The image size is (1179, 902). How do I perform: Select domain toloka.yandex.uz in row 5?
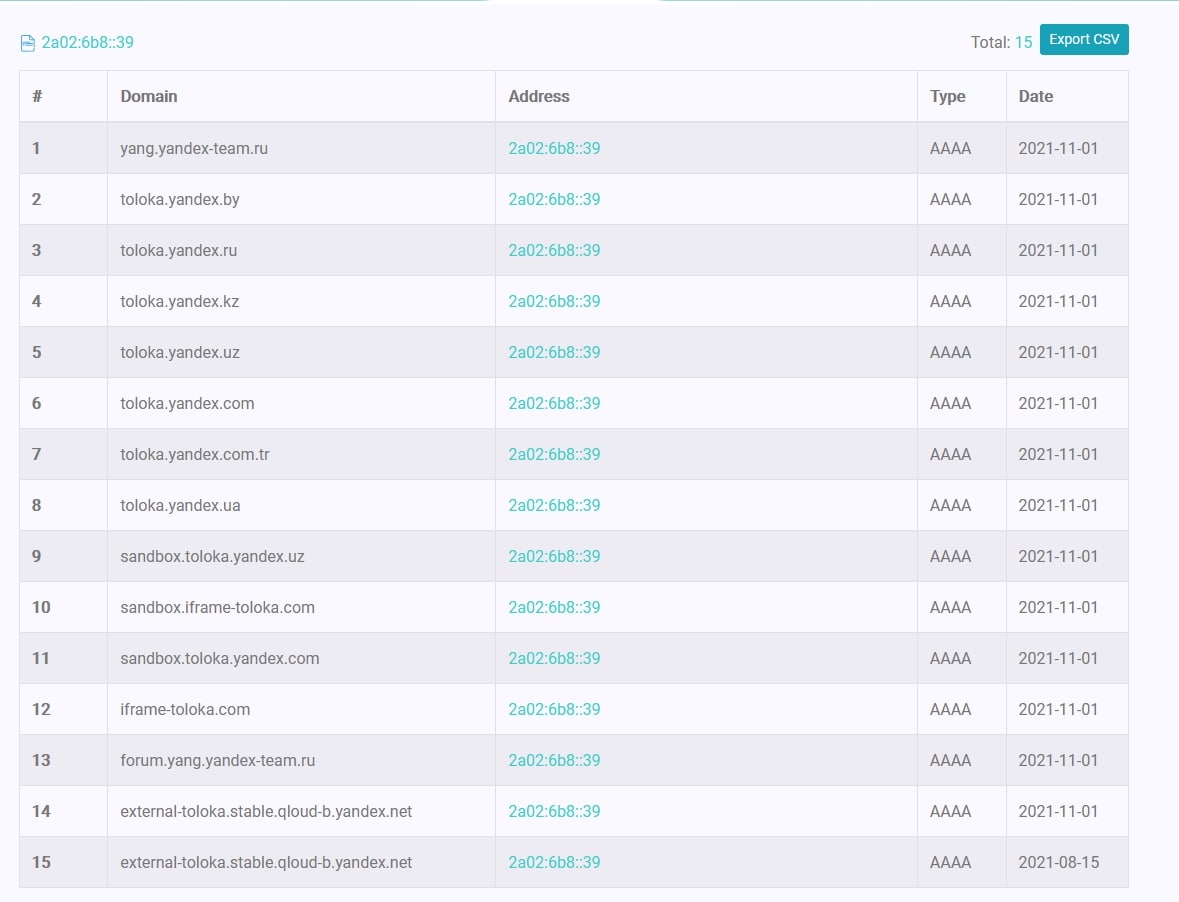tap(180, 353)
